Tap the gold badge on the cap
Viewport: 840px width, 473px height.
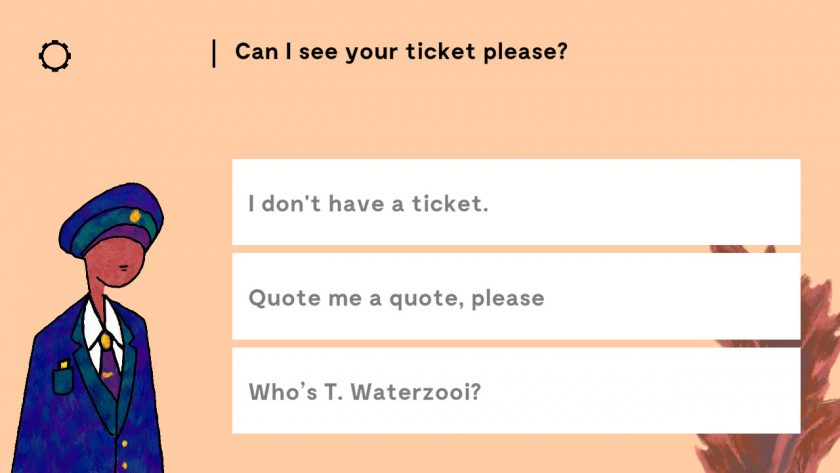[x=135, y=216]
